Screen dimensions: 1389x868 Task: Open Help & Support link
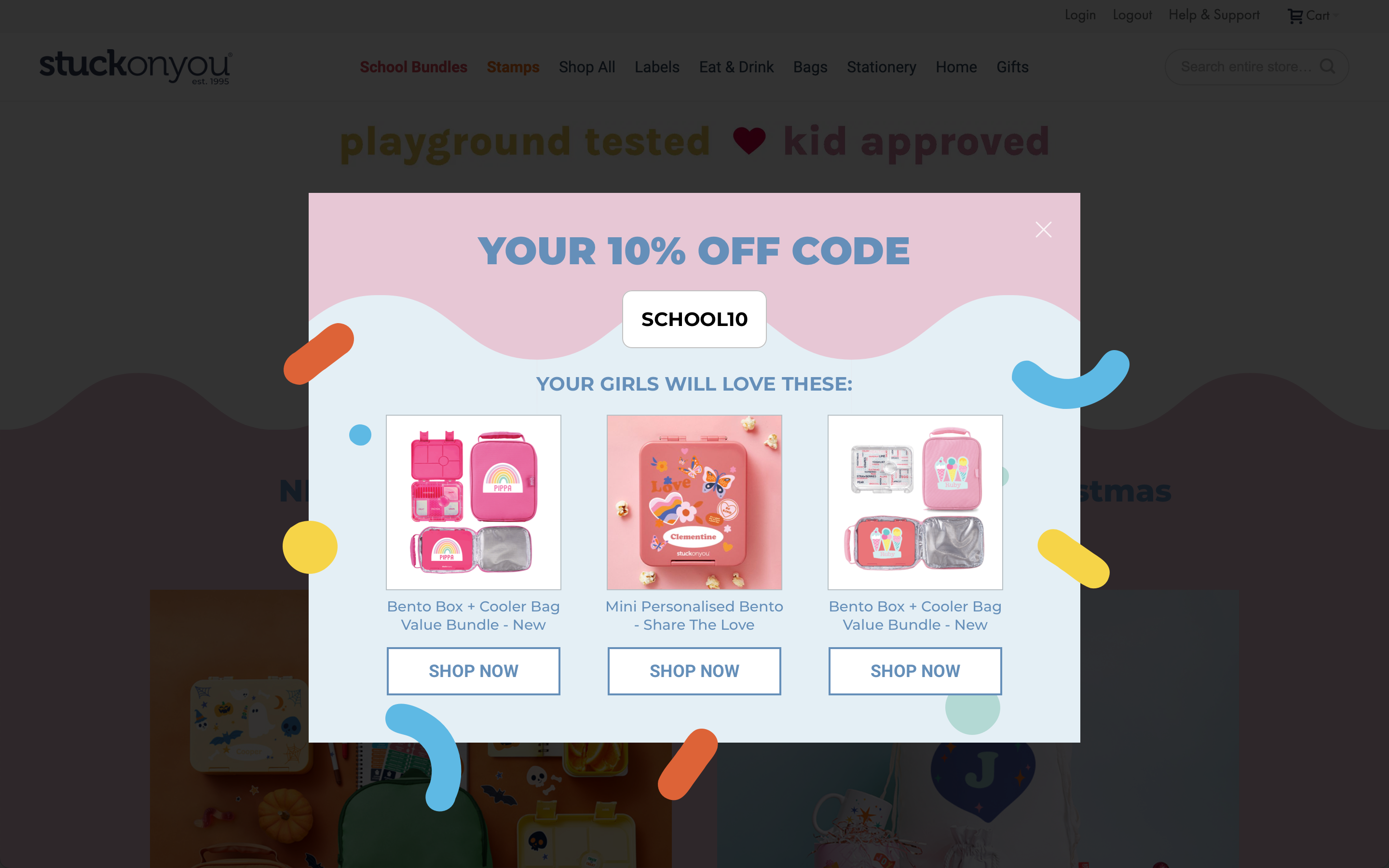(x=1214, y=15)
